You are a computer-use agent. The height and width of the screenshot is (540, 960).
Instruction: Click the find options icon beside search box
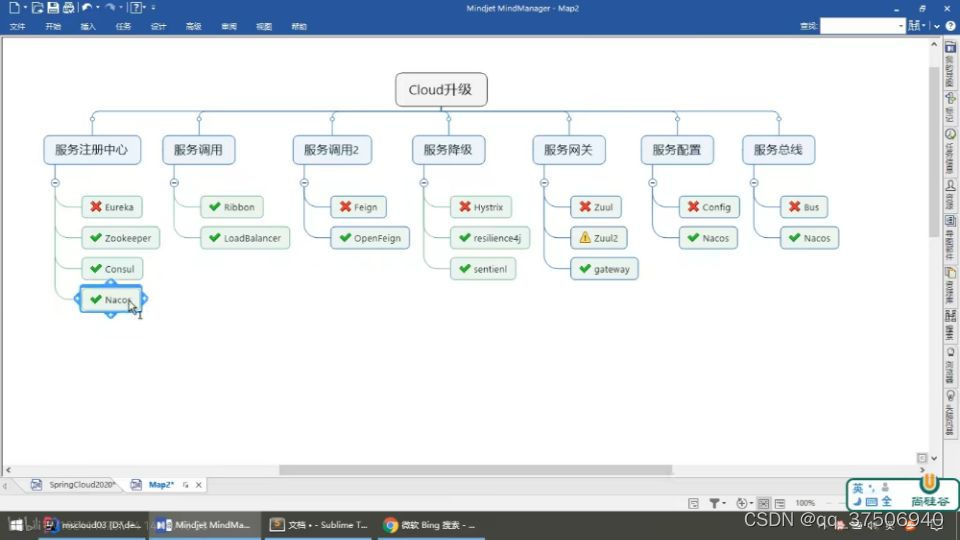pyautogui.click(x=914, y=26)
